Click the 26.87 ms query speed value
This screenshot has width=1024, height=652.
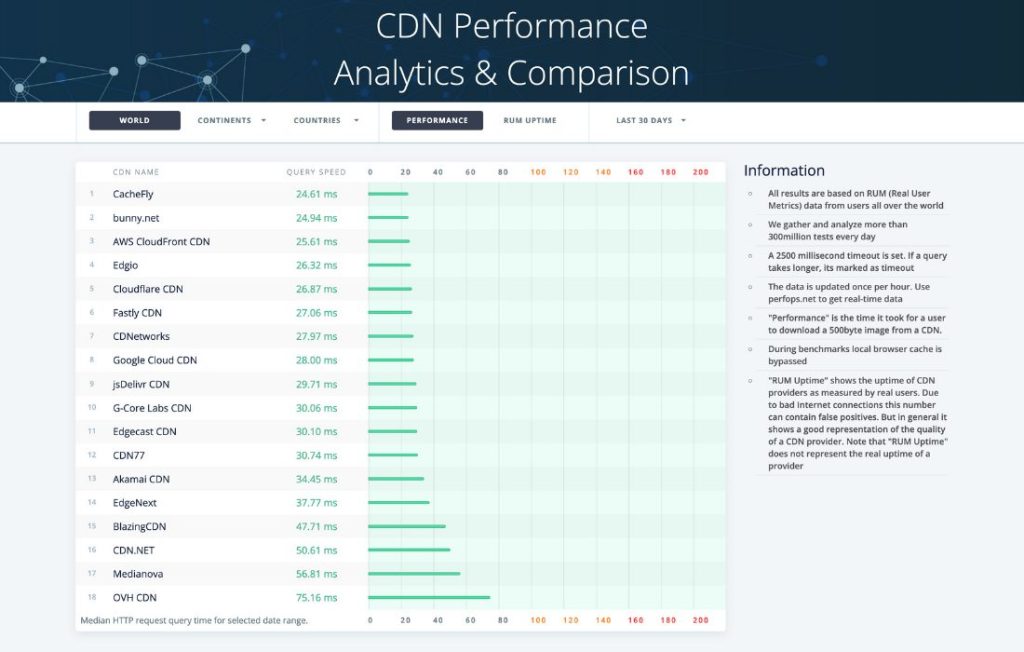click(317, 289)
